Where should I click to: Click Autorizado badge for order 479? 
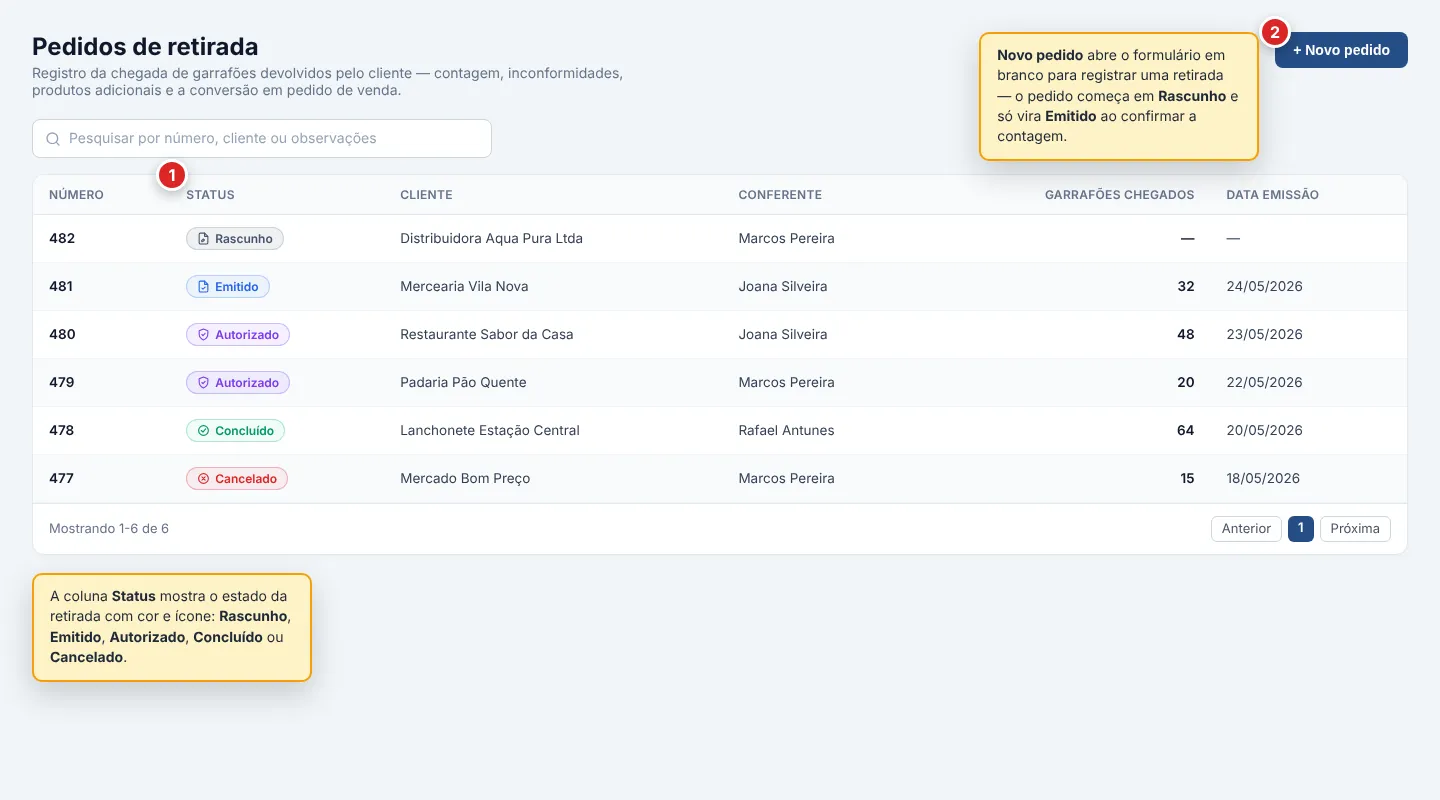tap(238, 383)
